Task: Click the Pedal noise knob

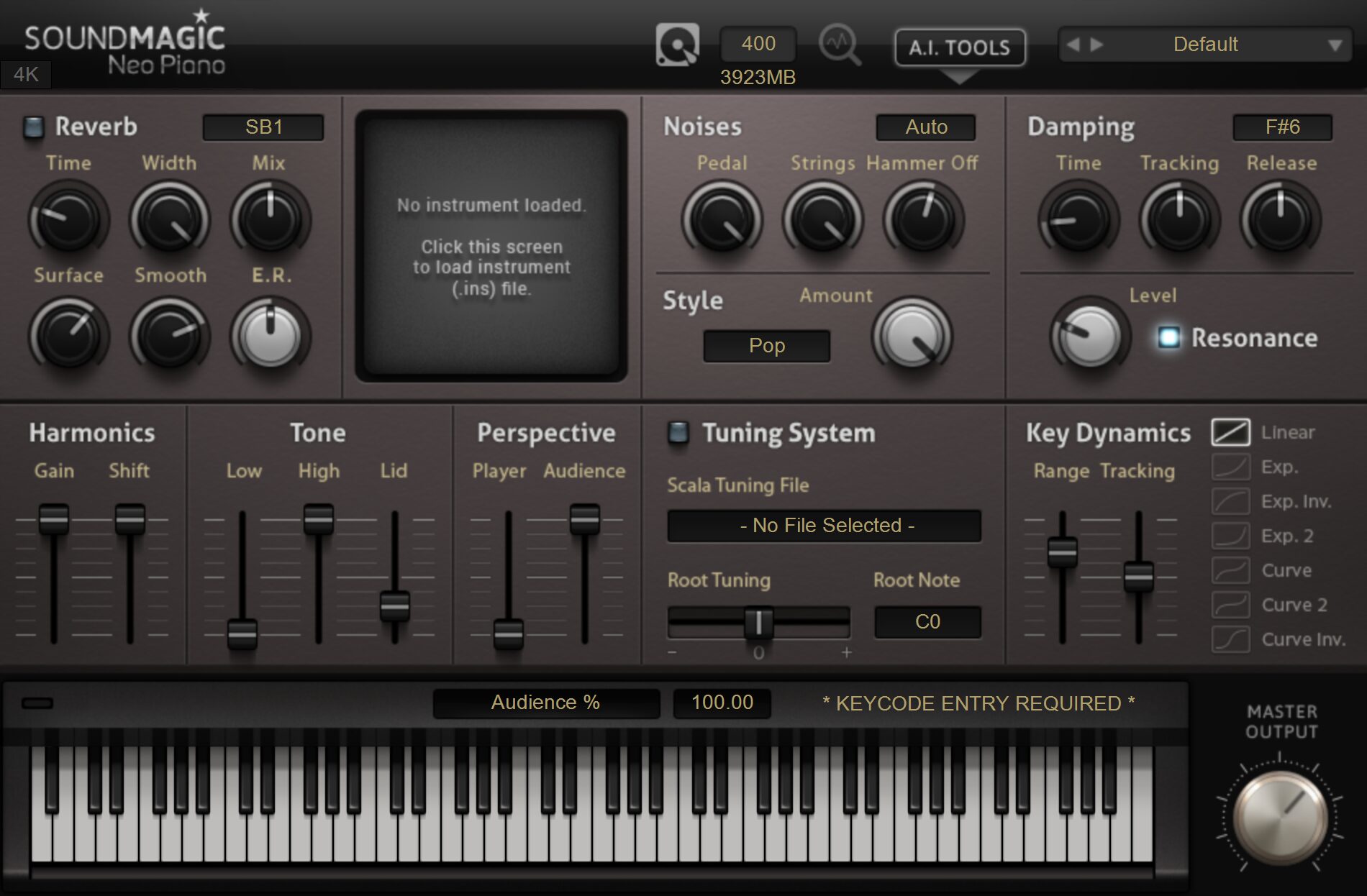Action: (722, 219)
